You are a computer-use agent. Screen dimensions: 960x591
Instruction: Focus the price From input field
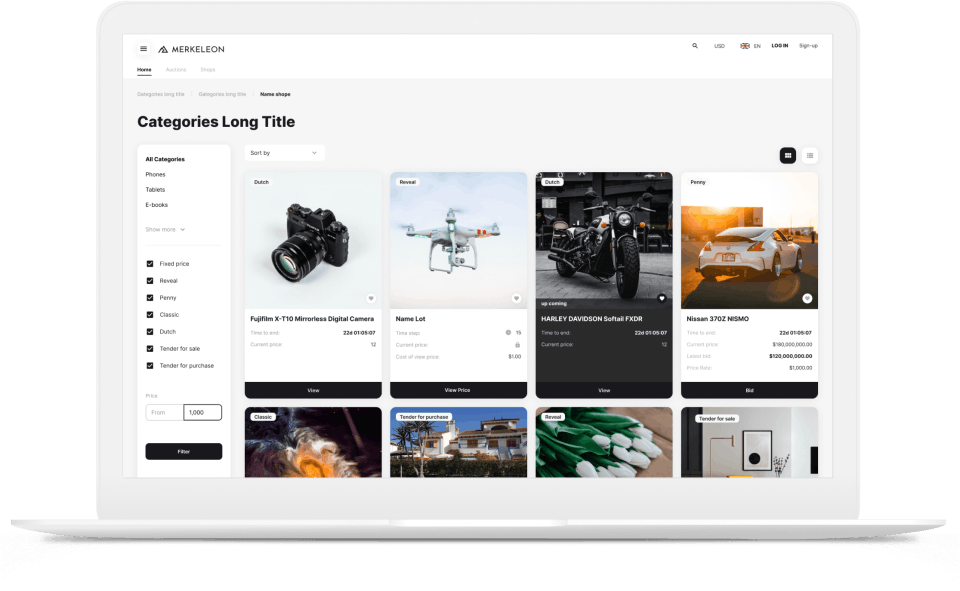click(164, 412)
